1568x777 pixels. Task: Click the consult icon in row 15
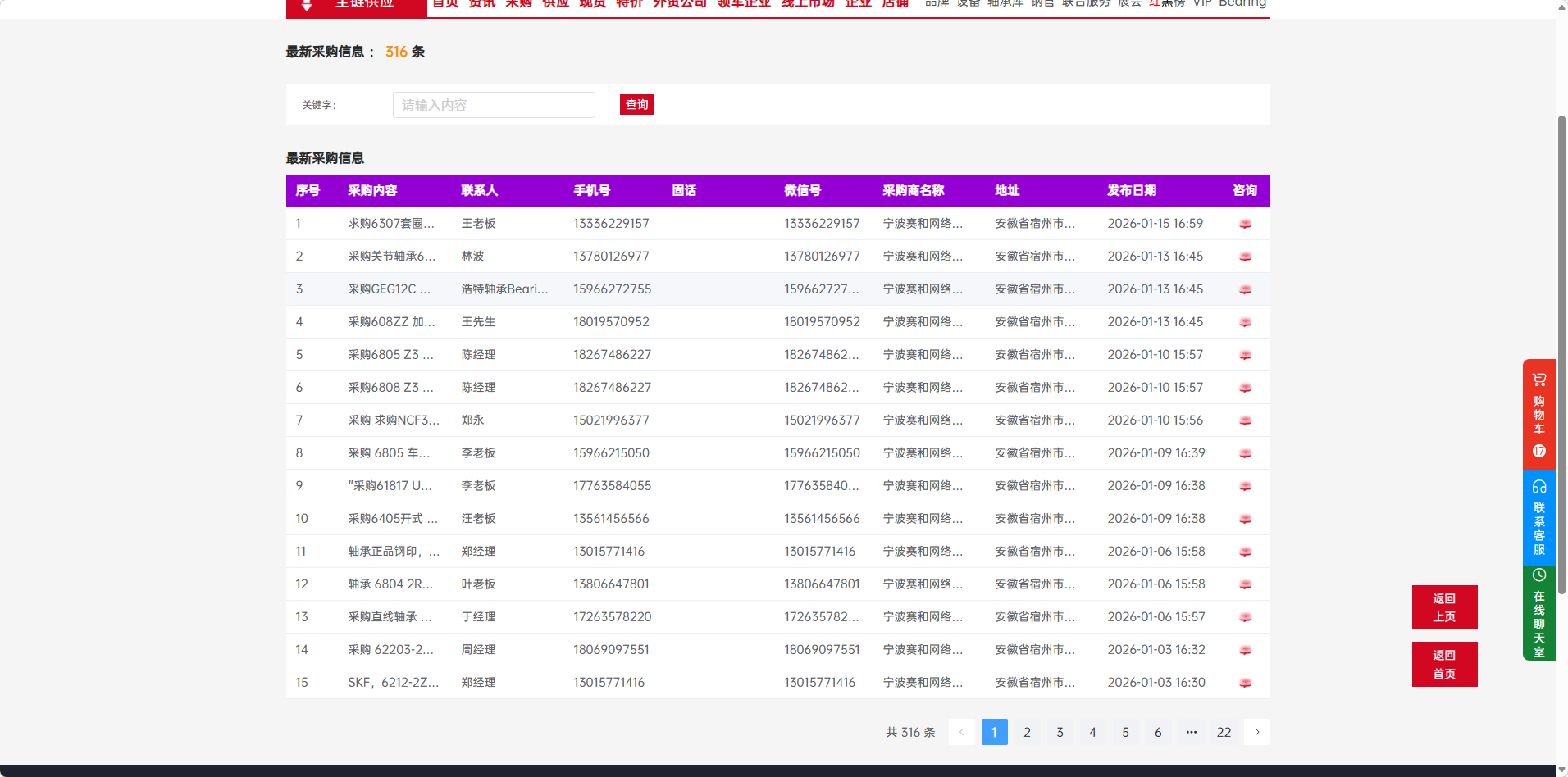1245,683
